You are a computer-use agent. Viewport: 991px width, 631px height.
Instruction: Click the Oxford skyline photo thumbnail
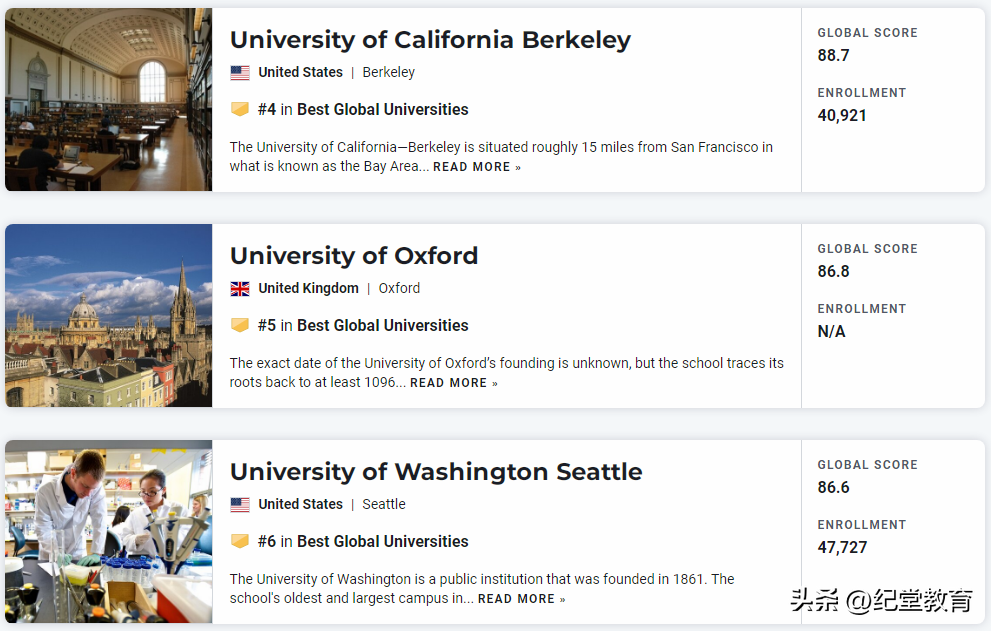click(108, 315)
